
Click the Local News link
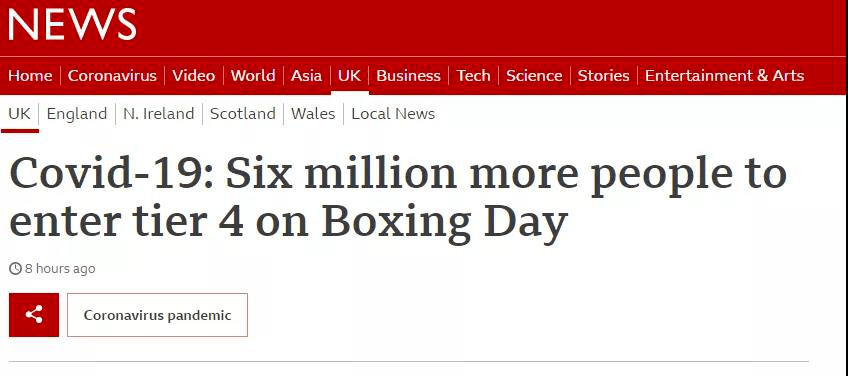coord(393,114)
